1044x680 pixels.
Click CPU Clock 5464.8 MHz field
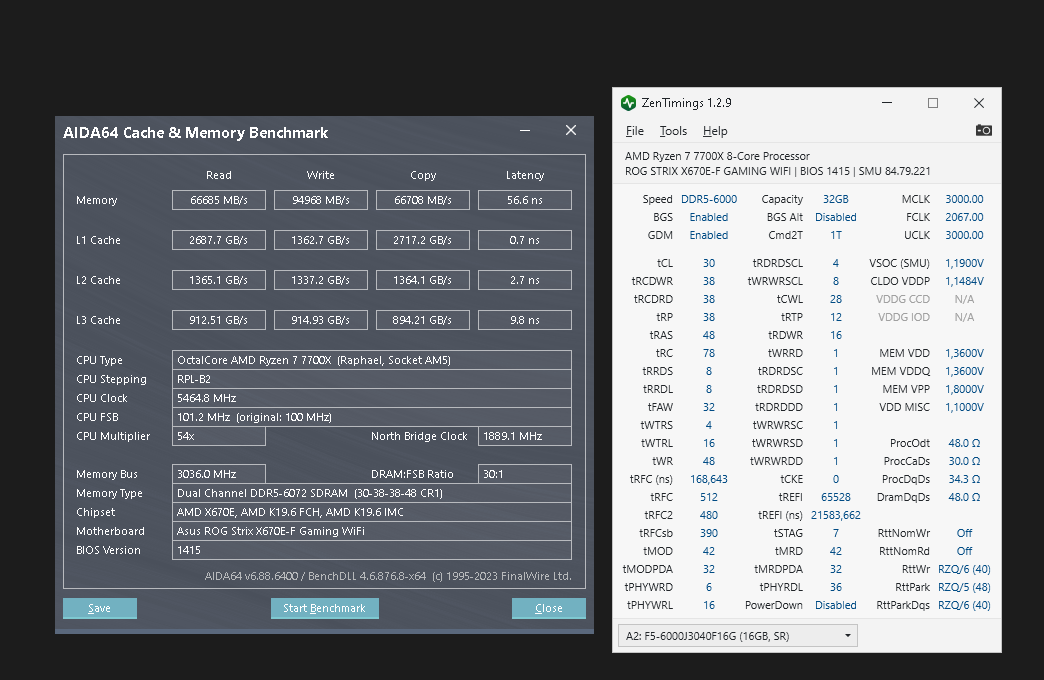372,398
